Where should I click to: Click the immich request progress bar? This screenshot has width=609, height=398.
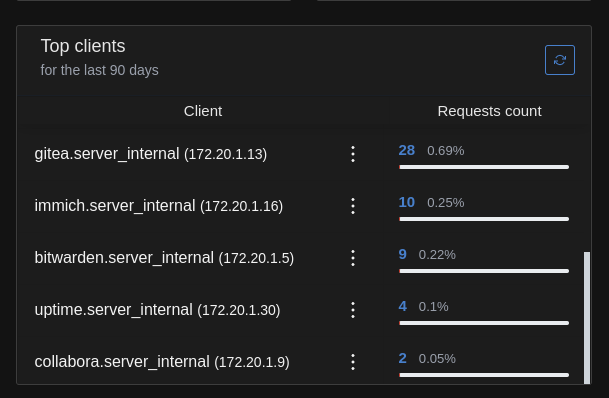(x=484, y=219)
